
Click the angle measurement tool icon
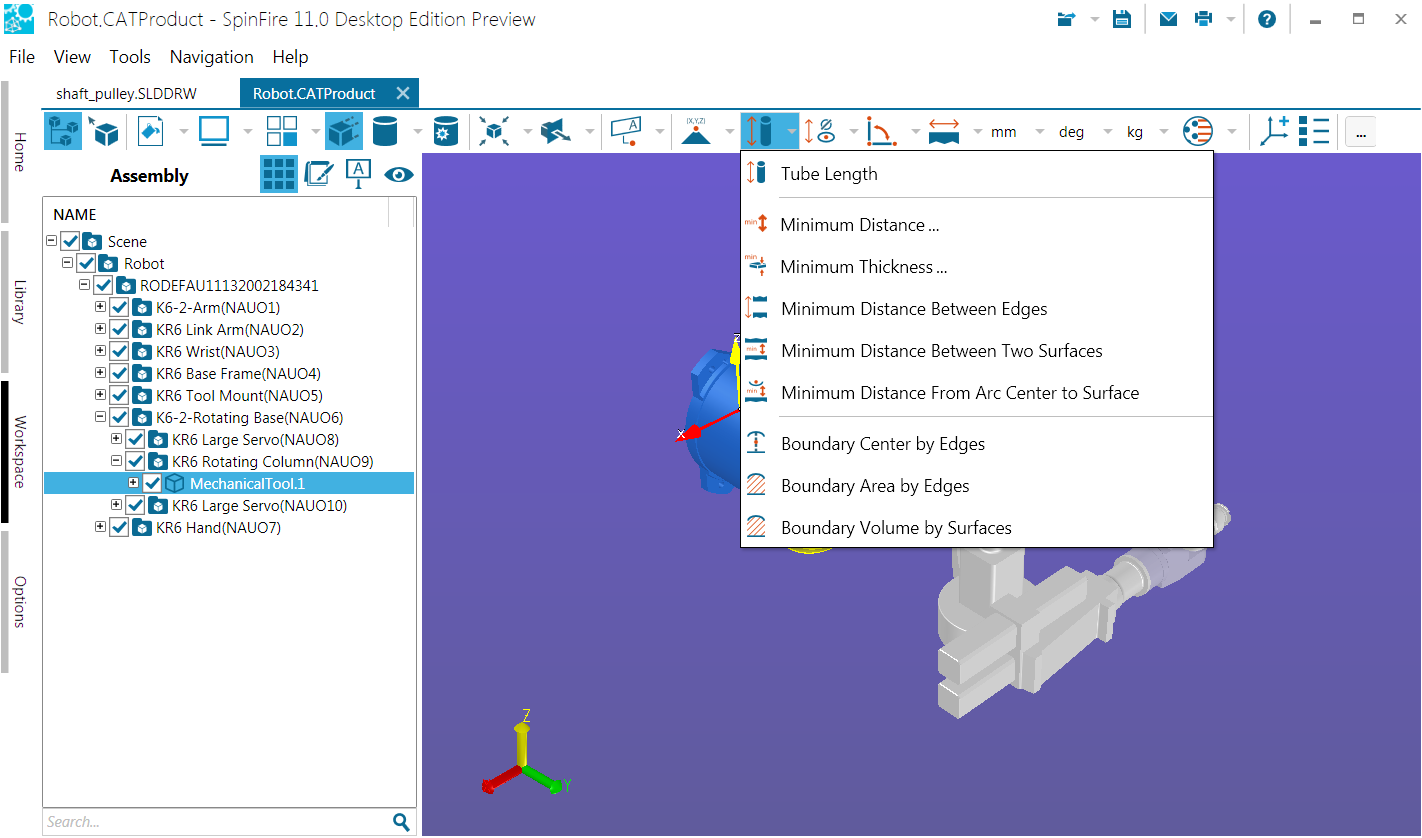(x=881, y=131)
